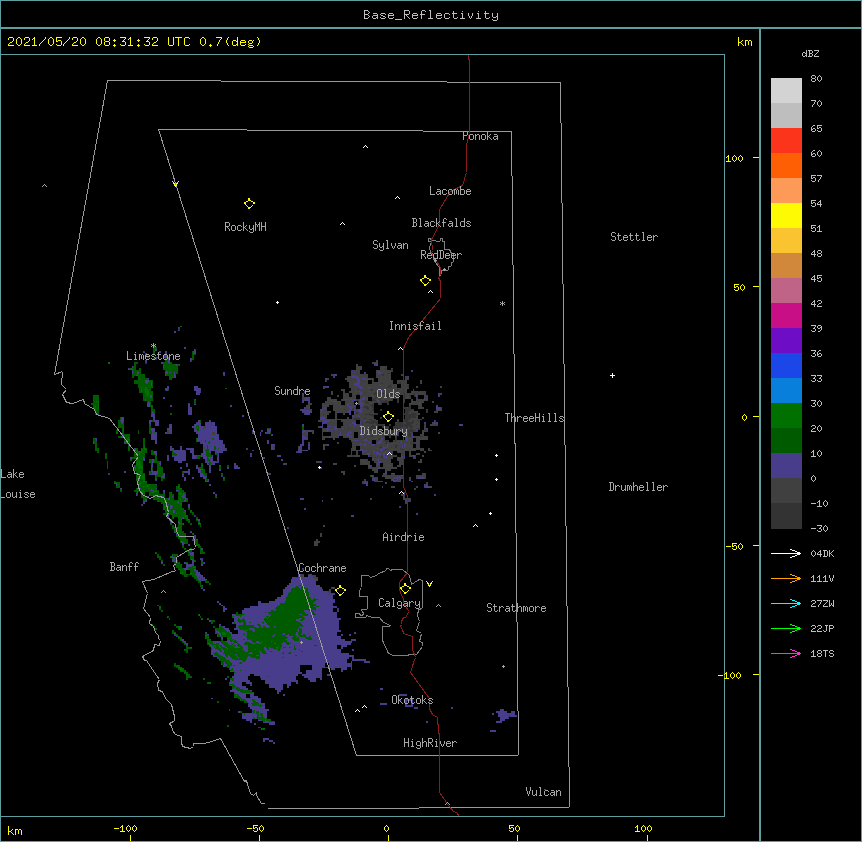Click the -100 tick on bottom axis
This screenshot has height=842, width=862.
125,829
